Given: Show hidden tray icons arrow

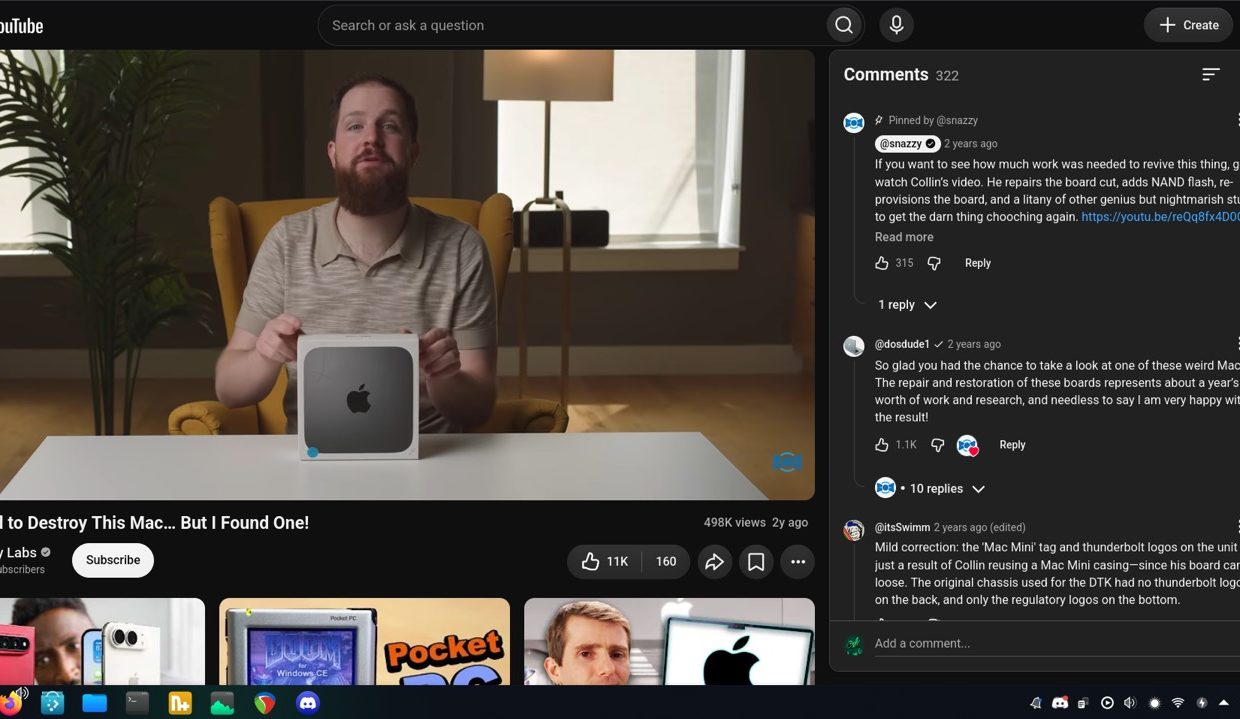Looking at the screenshot, I should pos(1224,703).
